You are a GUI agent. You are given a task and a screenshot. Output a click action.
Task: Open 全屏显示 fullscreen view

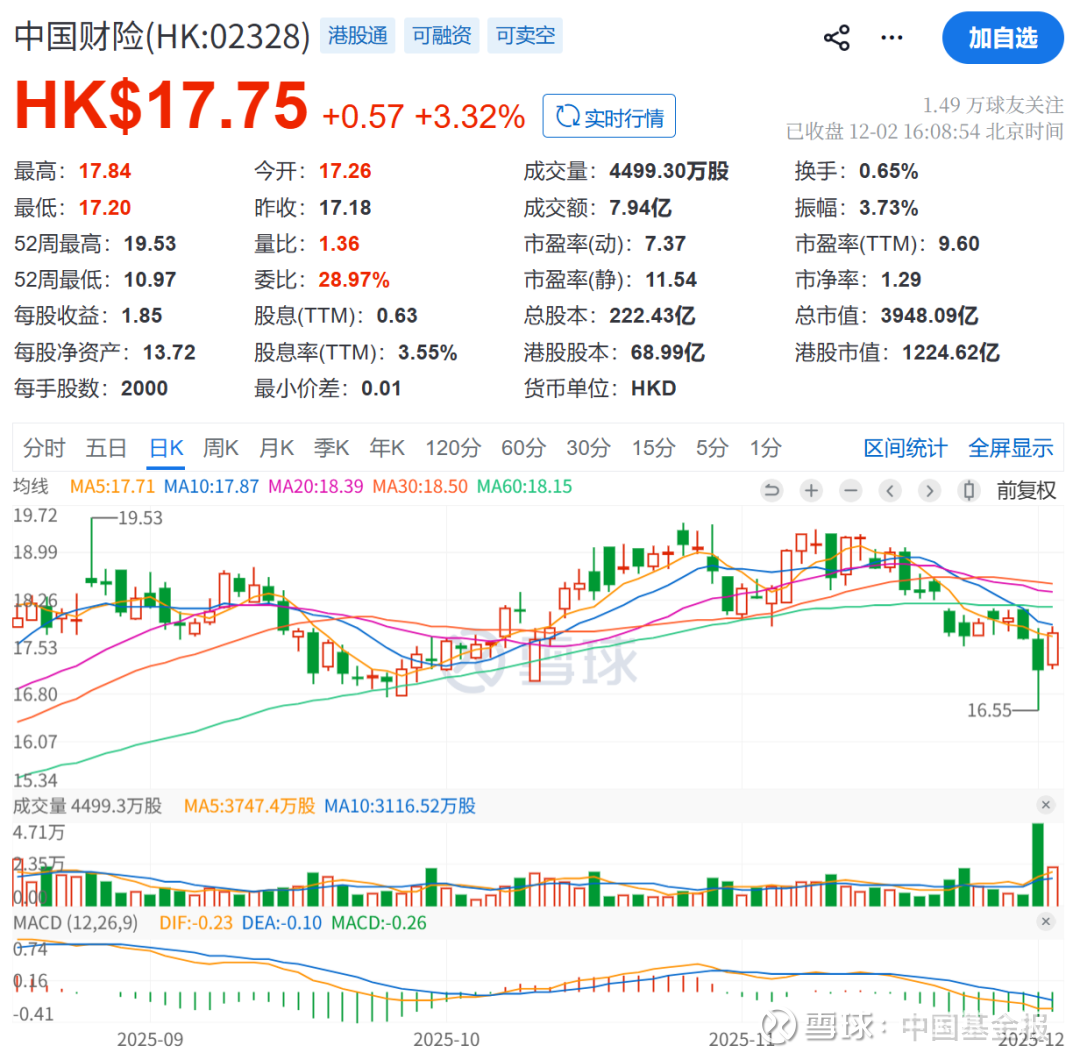click(x=1010, y=448)
